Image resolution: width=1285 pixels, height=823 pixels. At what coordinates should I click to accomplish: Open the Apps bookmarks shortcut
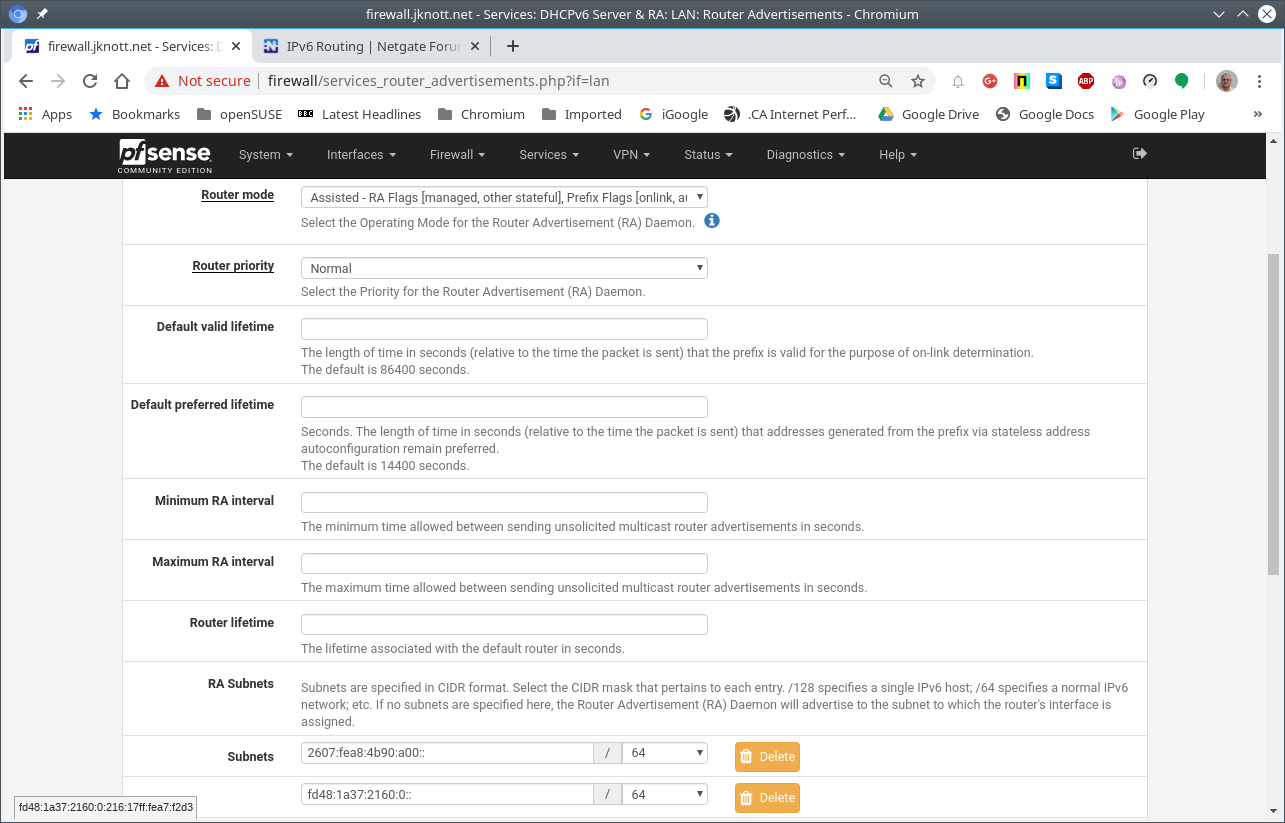click(45, 114)
